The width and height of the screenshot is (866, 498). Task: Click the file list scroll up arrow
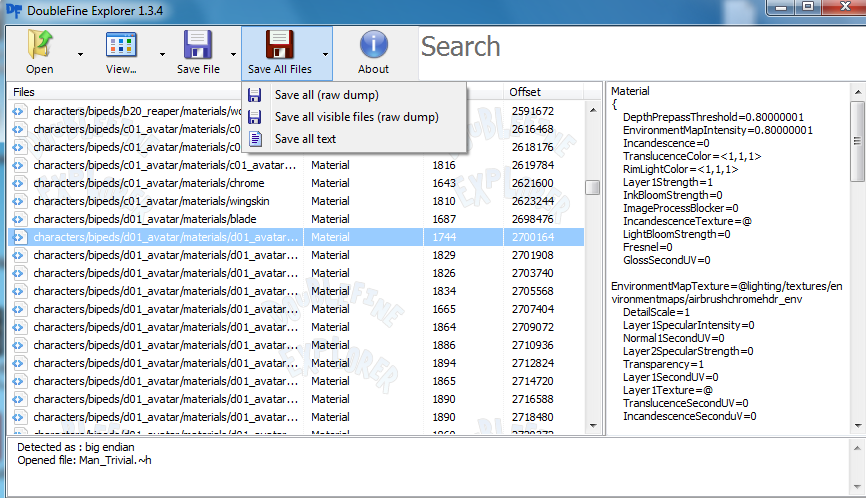[593, 110]
